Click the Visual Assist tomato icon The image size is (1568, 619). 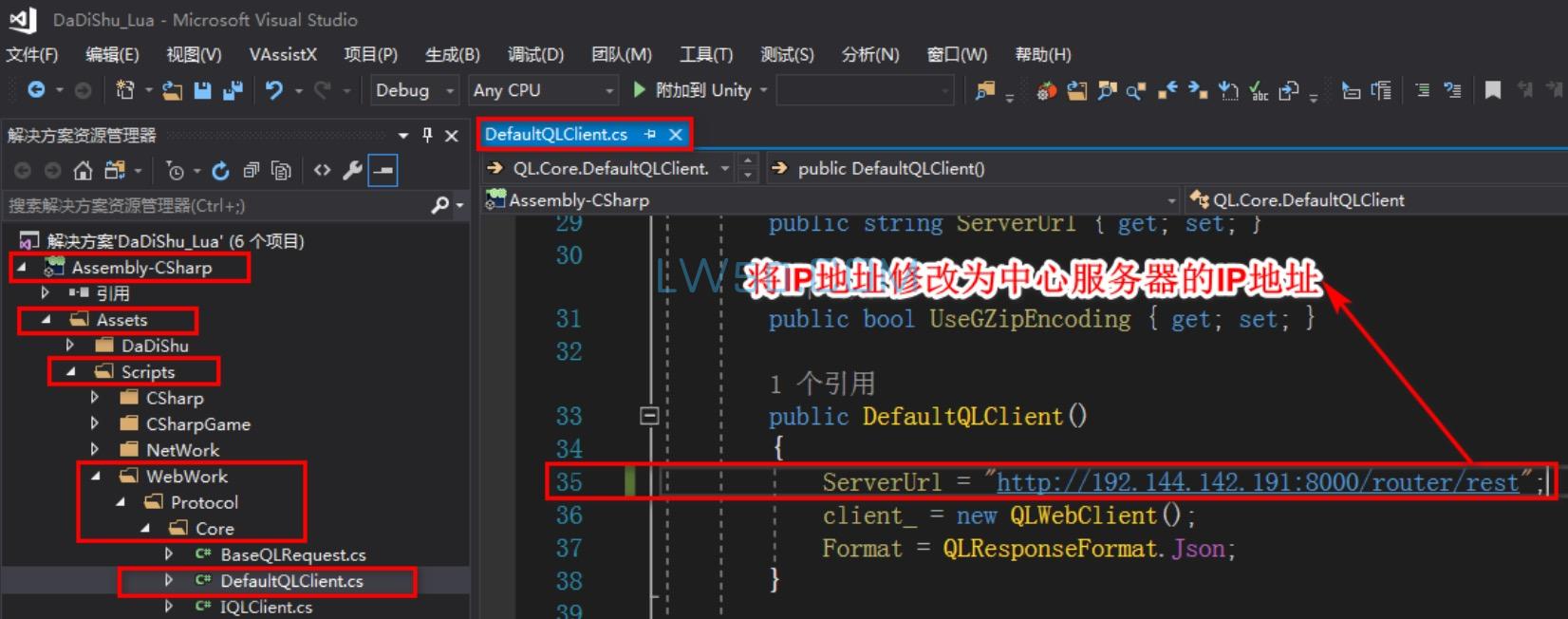click(x=1046, y=91)
